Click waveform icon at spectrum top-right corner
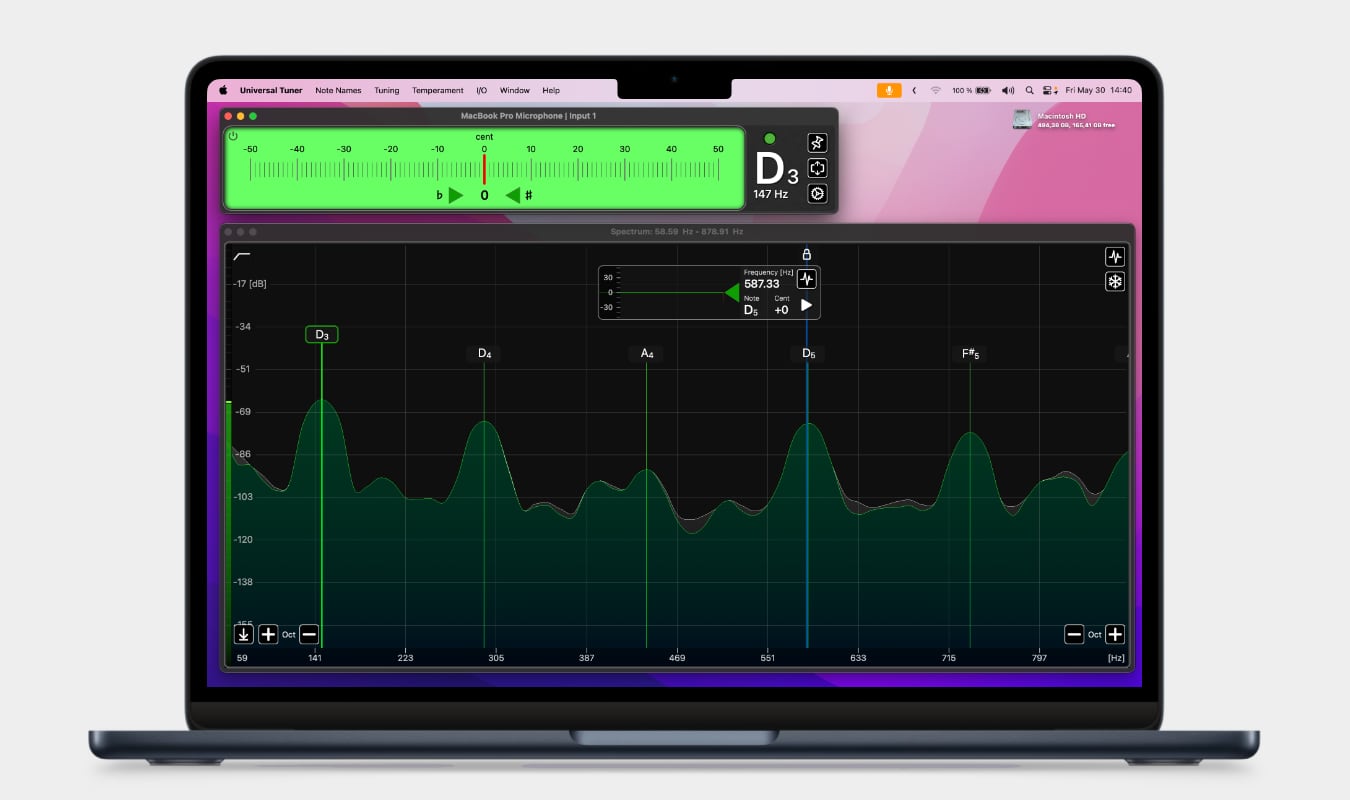 1114,257
